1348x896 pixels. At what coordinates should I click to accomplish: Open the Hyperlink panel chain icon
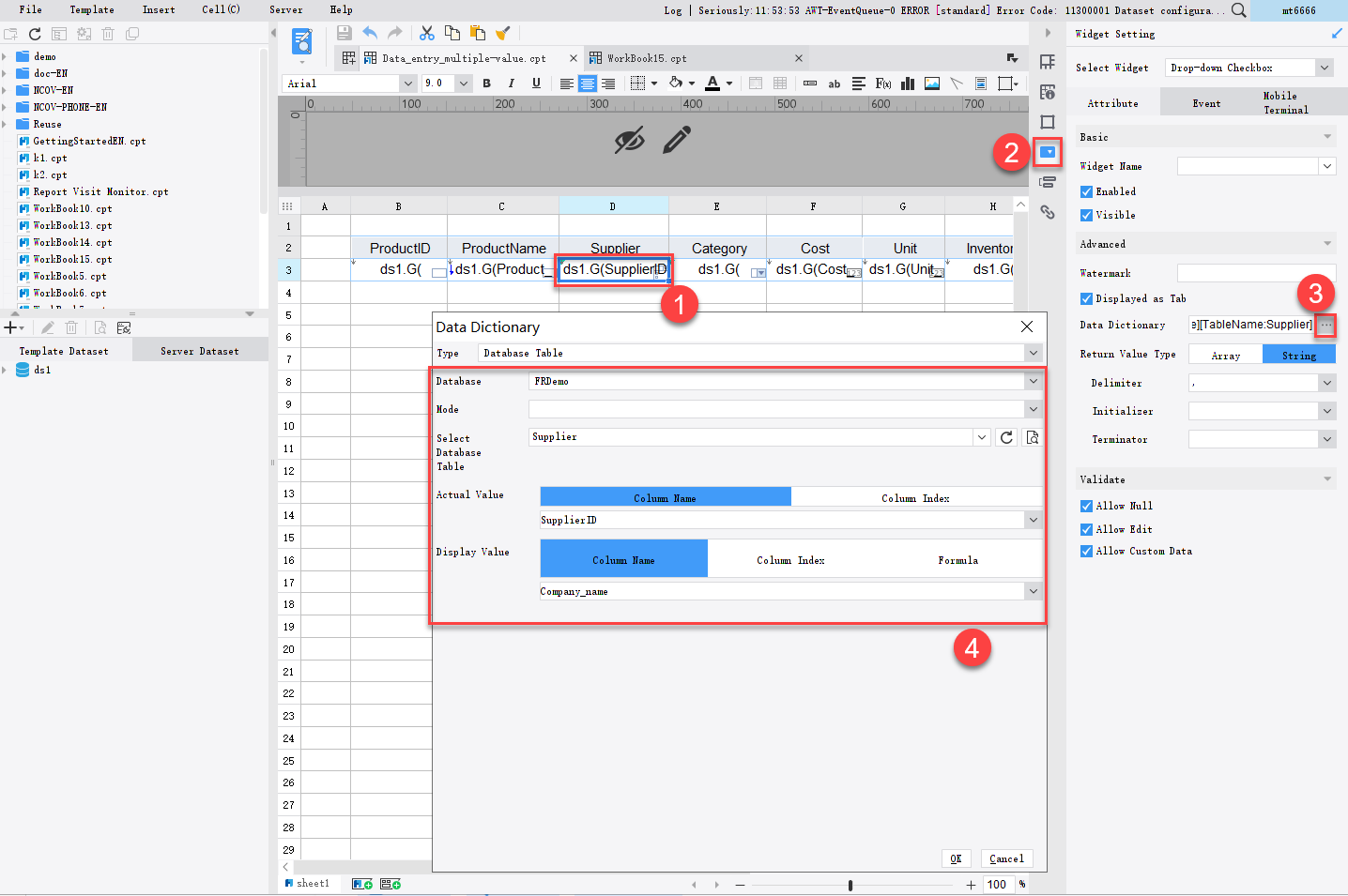pos(1048,212)
